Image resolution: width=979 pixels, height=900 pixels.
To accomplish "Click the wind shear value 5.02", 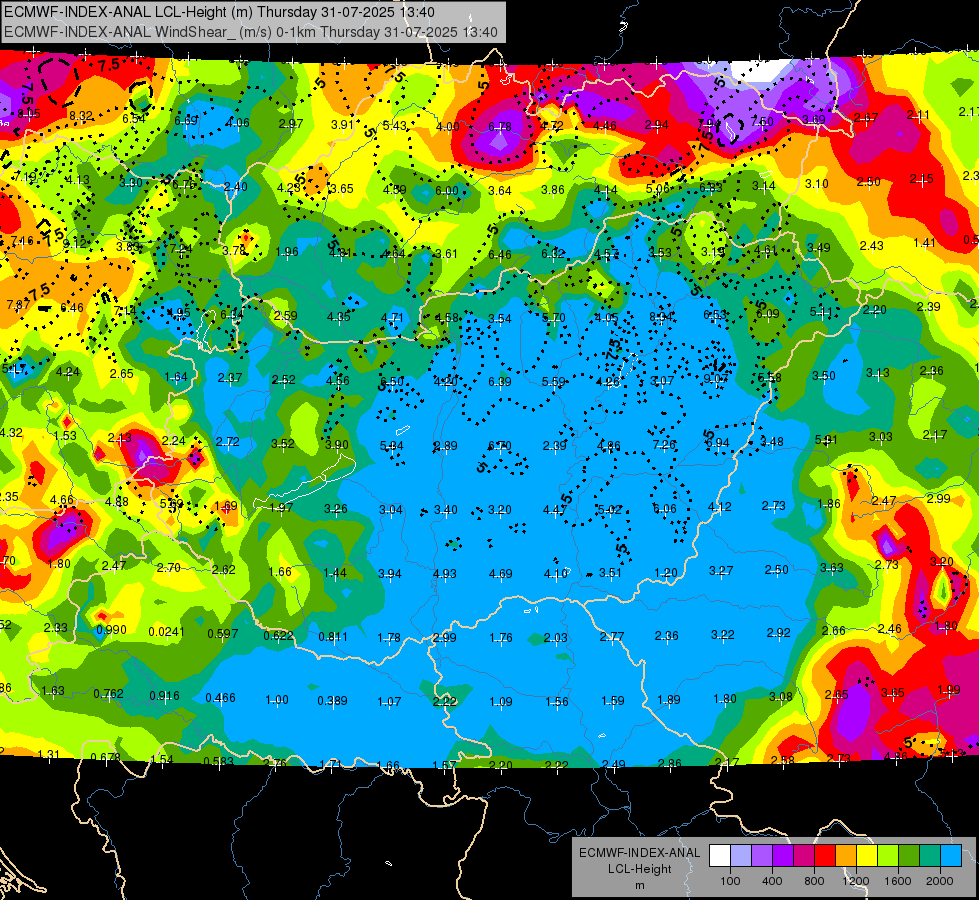I will pos(609,509).
